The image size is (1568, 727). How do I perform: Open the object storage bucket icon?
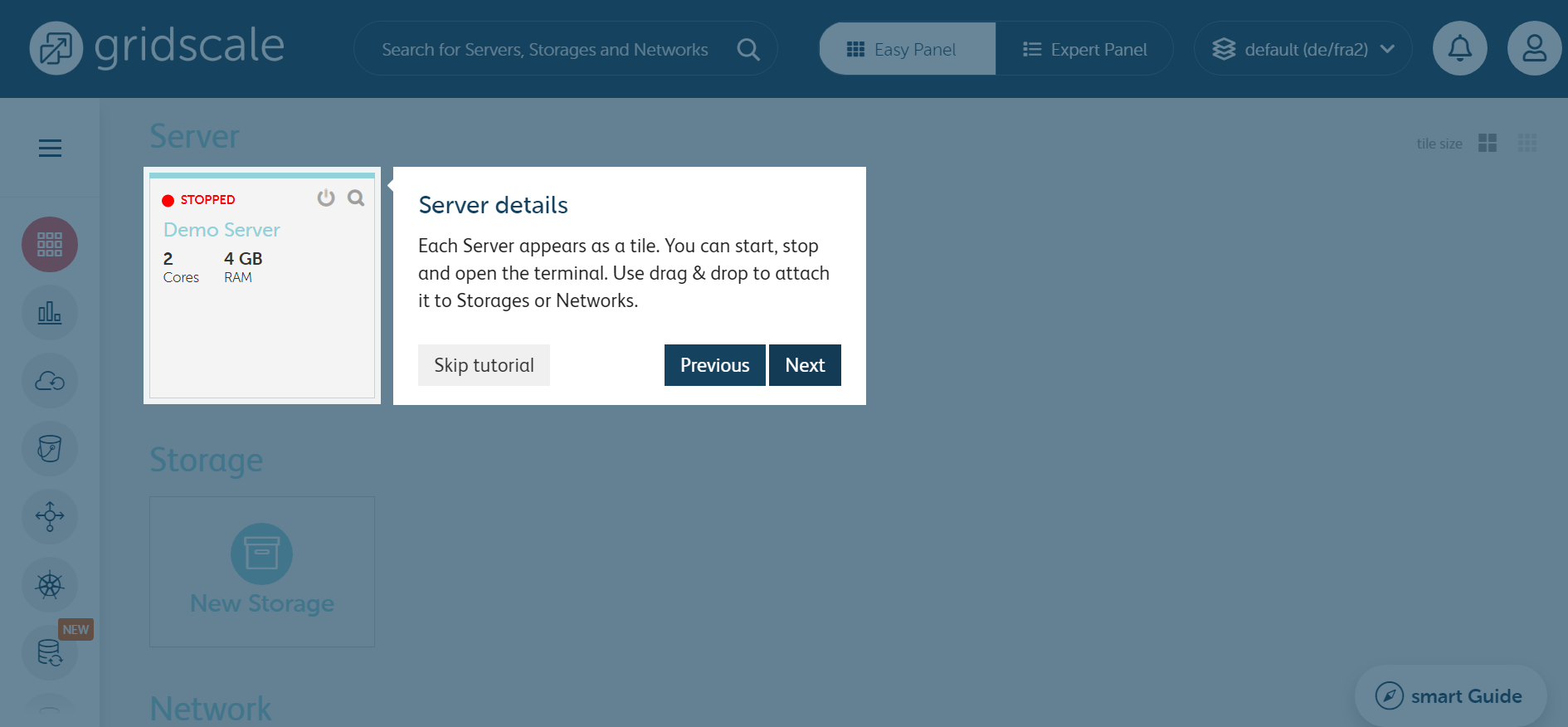[50, 449]
